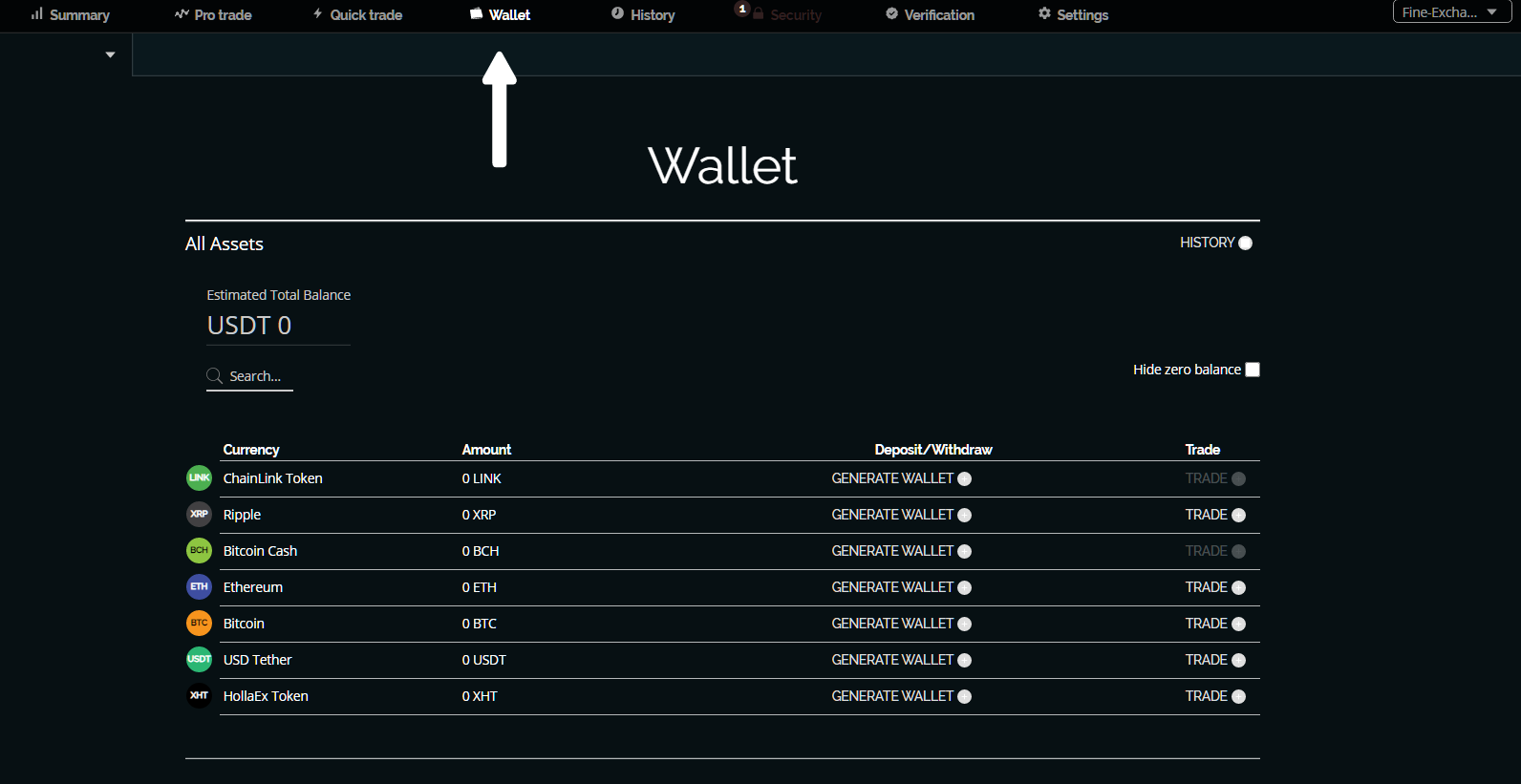Go to the Security tab
This screenshot has height=784, width=1521.
(786, 14)
